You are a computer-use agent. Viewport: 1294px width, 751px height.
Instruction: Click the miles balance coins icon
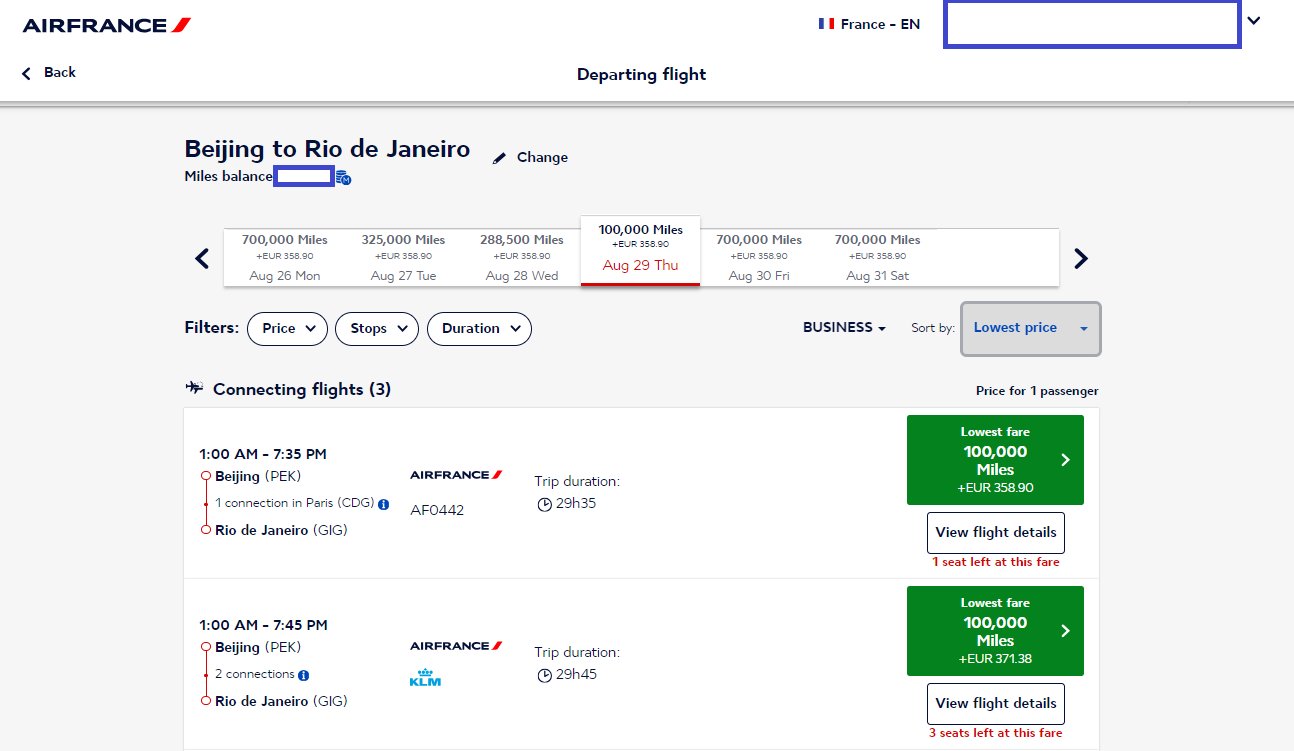[x=343, y=178]
